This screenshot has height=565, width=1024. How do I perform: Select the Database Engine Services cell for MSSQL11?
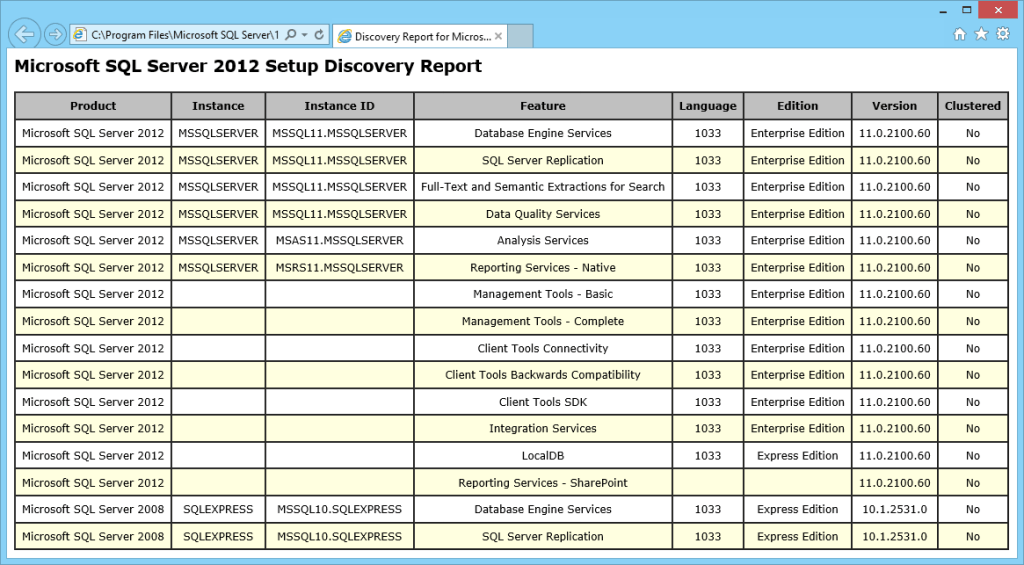(543, 133)
